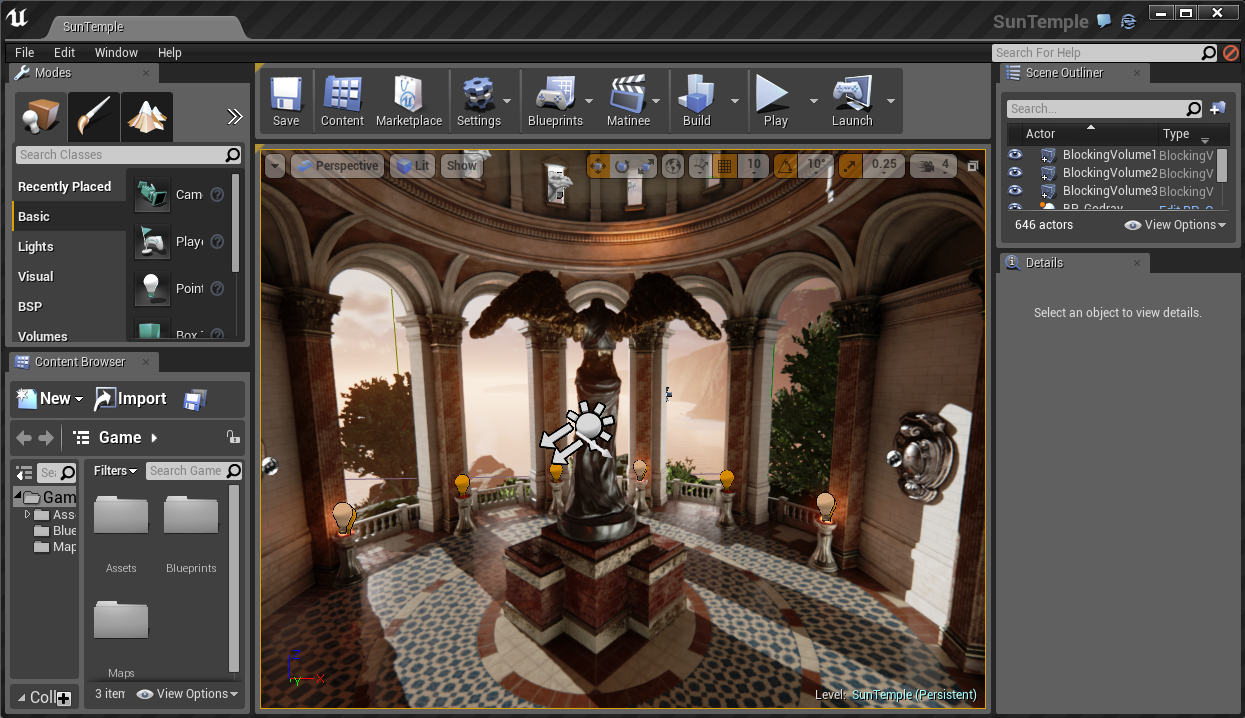Open the Lit view mode dropdown
This screenshot has height=718, width=1245.
[412, 166]
